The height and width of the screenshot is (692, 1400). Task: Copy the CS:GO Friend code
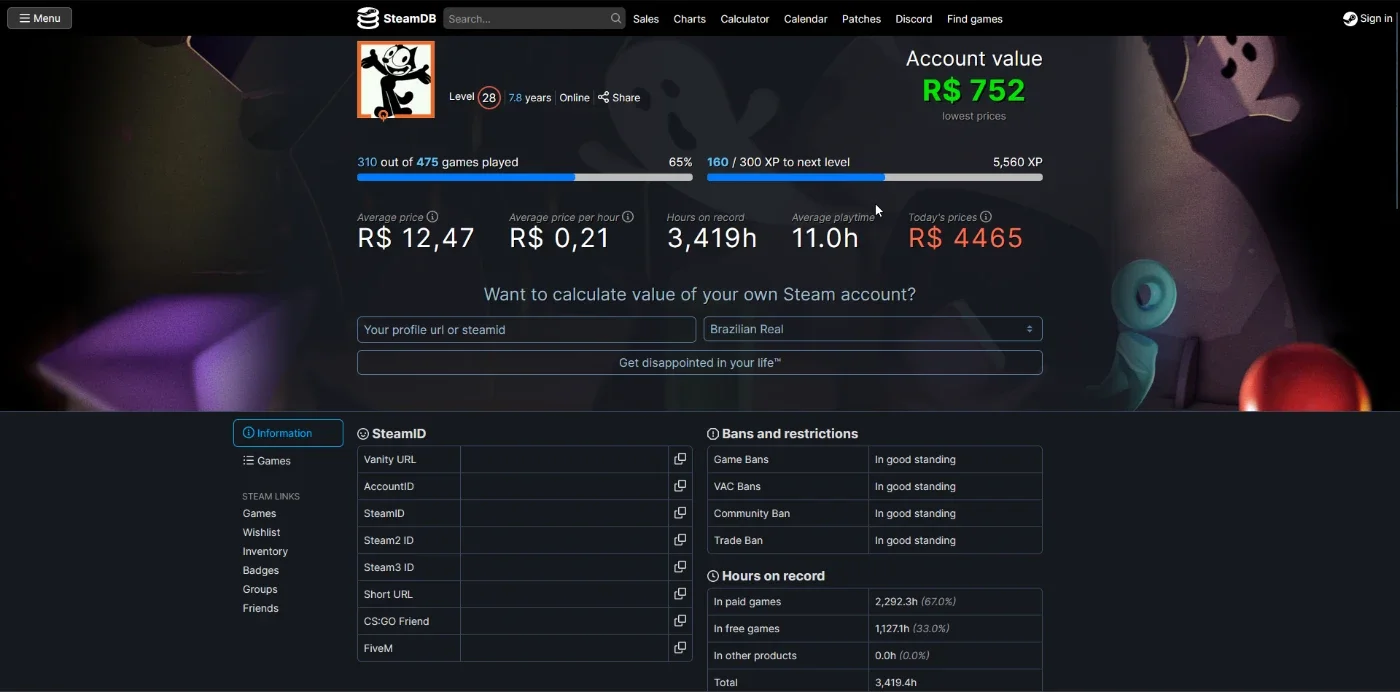(680, 621)
